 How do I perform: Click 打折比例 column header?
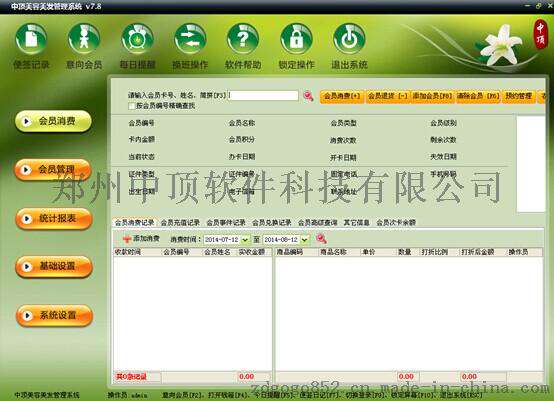coord(435,252)
